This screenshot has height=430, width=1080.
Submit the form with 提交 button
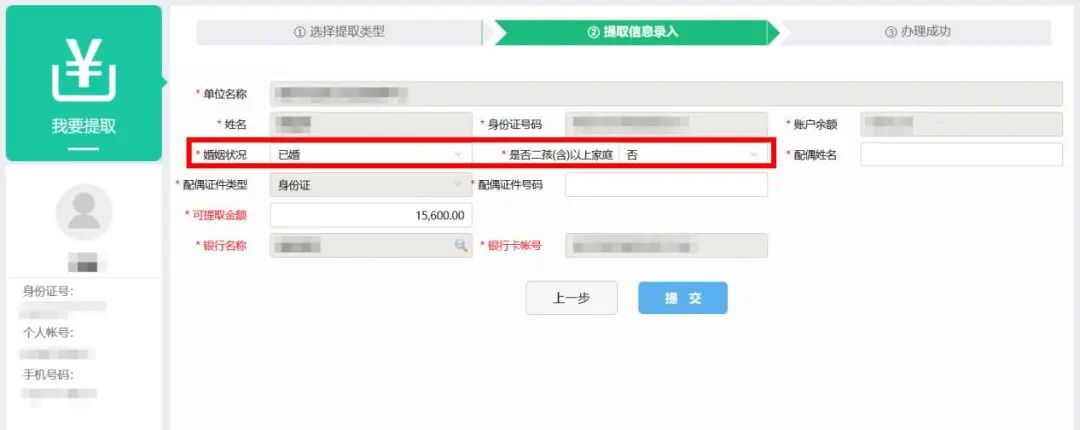[x=683, y=298]
